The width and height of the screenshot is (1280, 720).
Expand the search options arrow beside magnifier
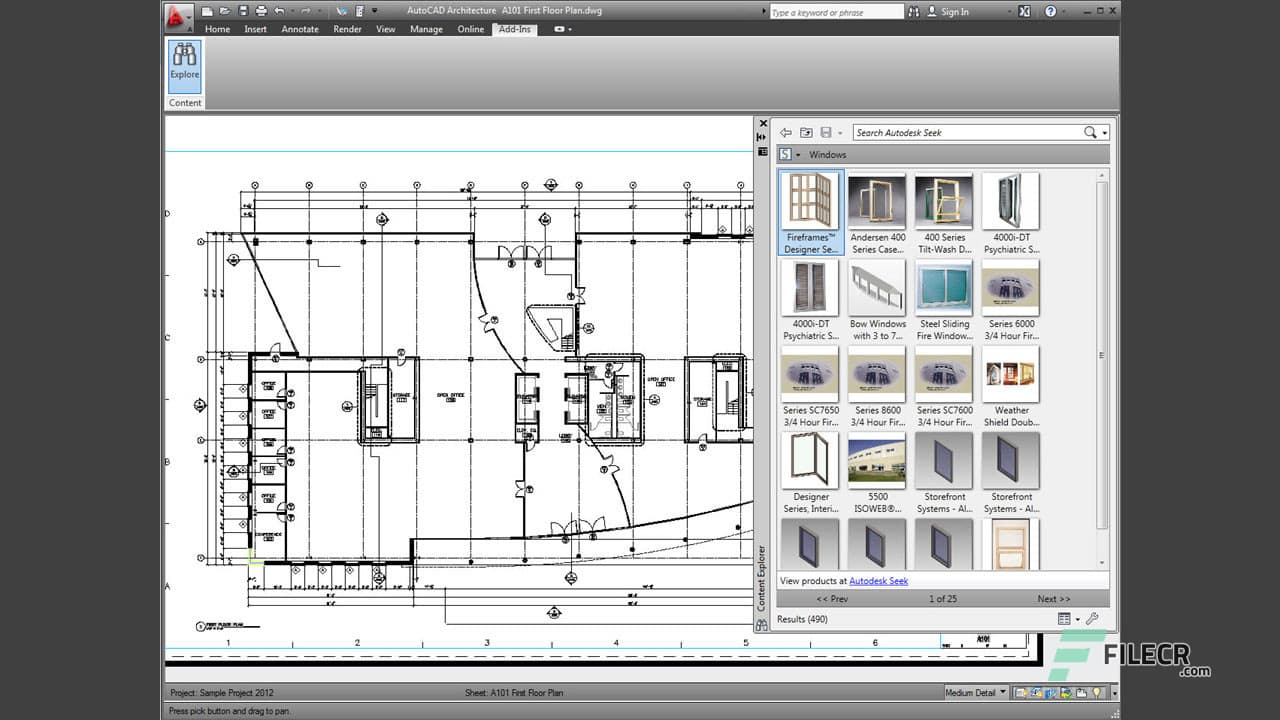coord(1105,131)
